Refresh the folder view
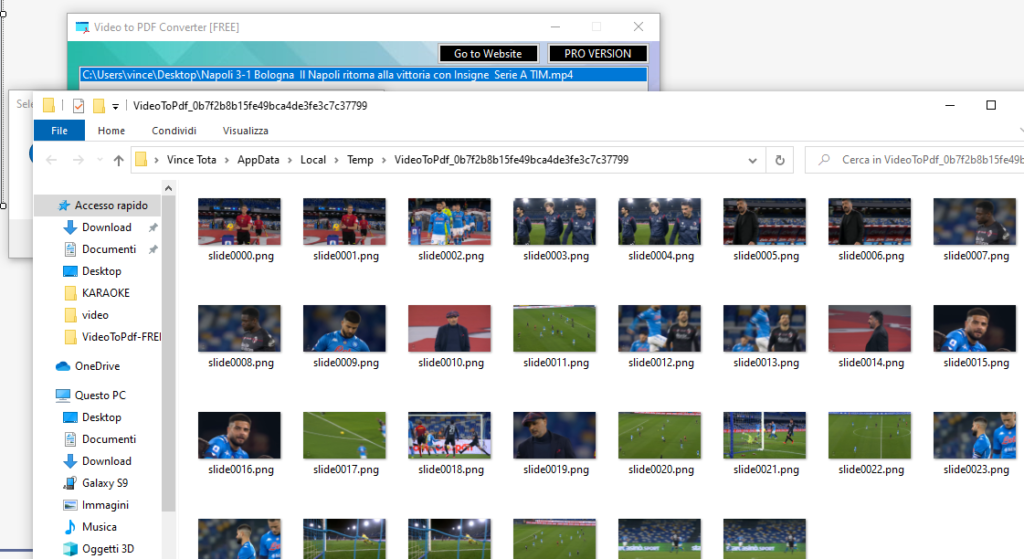Image resolution: width=1024 pixels, height=559 pixels. tap(780, 160)
